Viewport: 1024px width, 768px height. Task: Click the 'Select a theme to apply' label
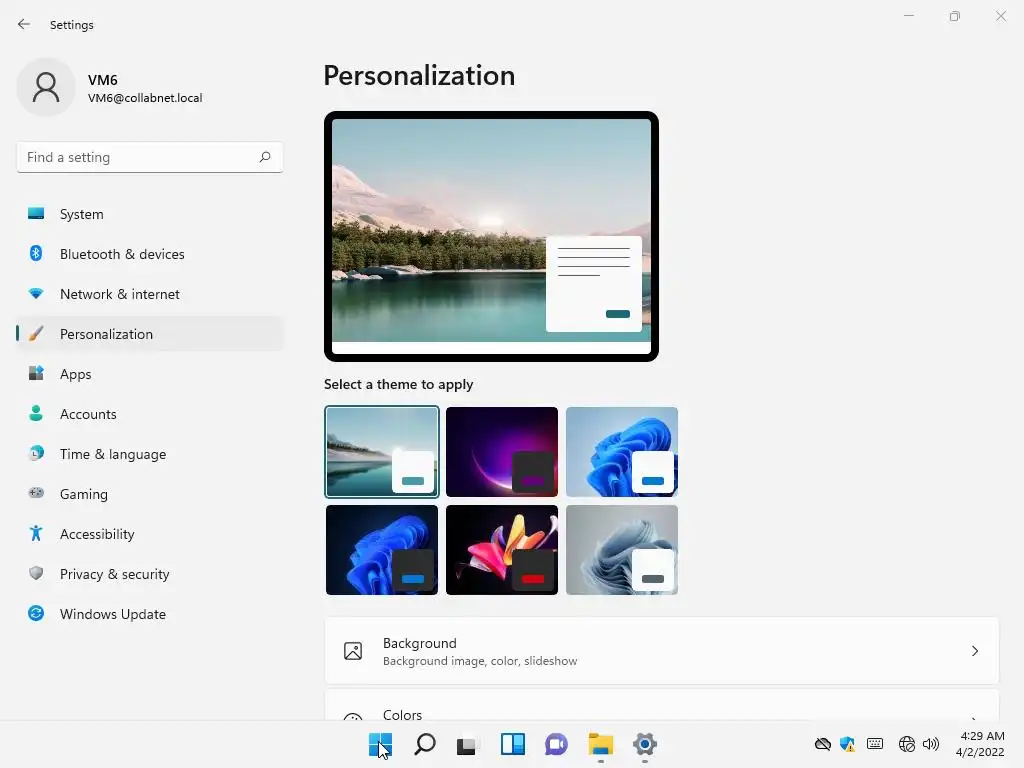pos(398,384)
